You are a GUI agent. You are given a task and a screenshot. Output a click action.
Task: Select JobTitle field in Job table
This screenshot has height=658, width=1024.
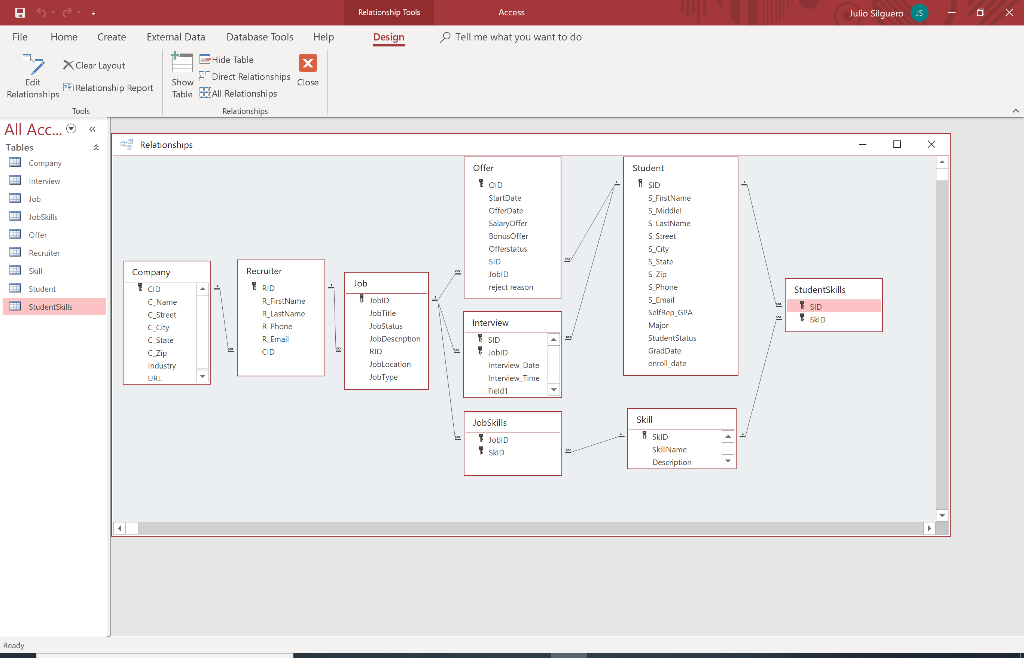(x=382, y=313)
